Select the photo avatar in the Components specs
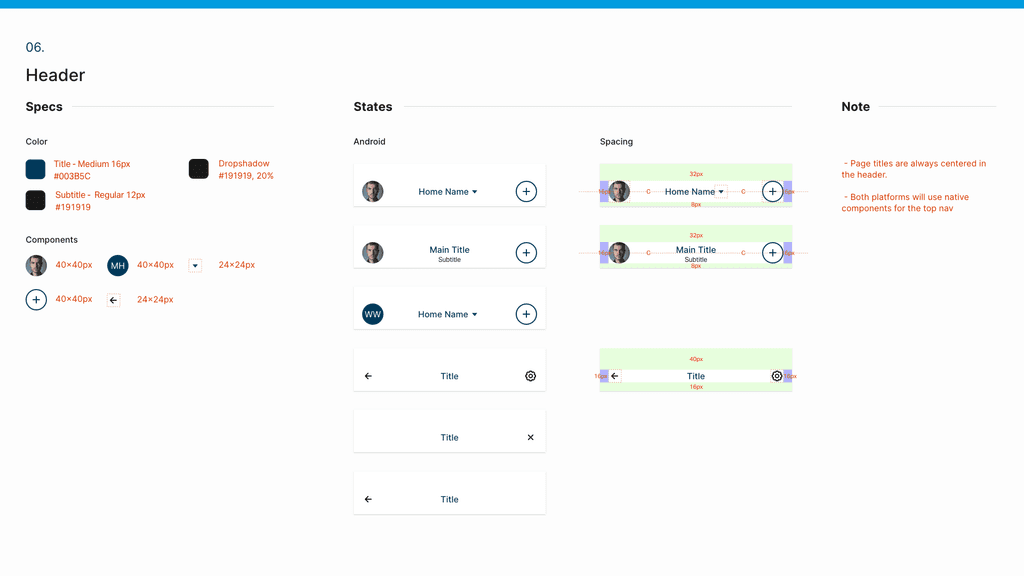Image resolution: width=1024 pixels, height=576 pixels. pyautogui.click(x=36, y=265)
